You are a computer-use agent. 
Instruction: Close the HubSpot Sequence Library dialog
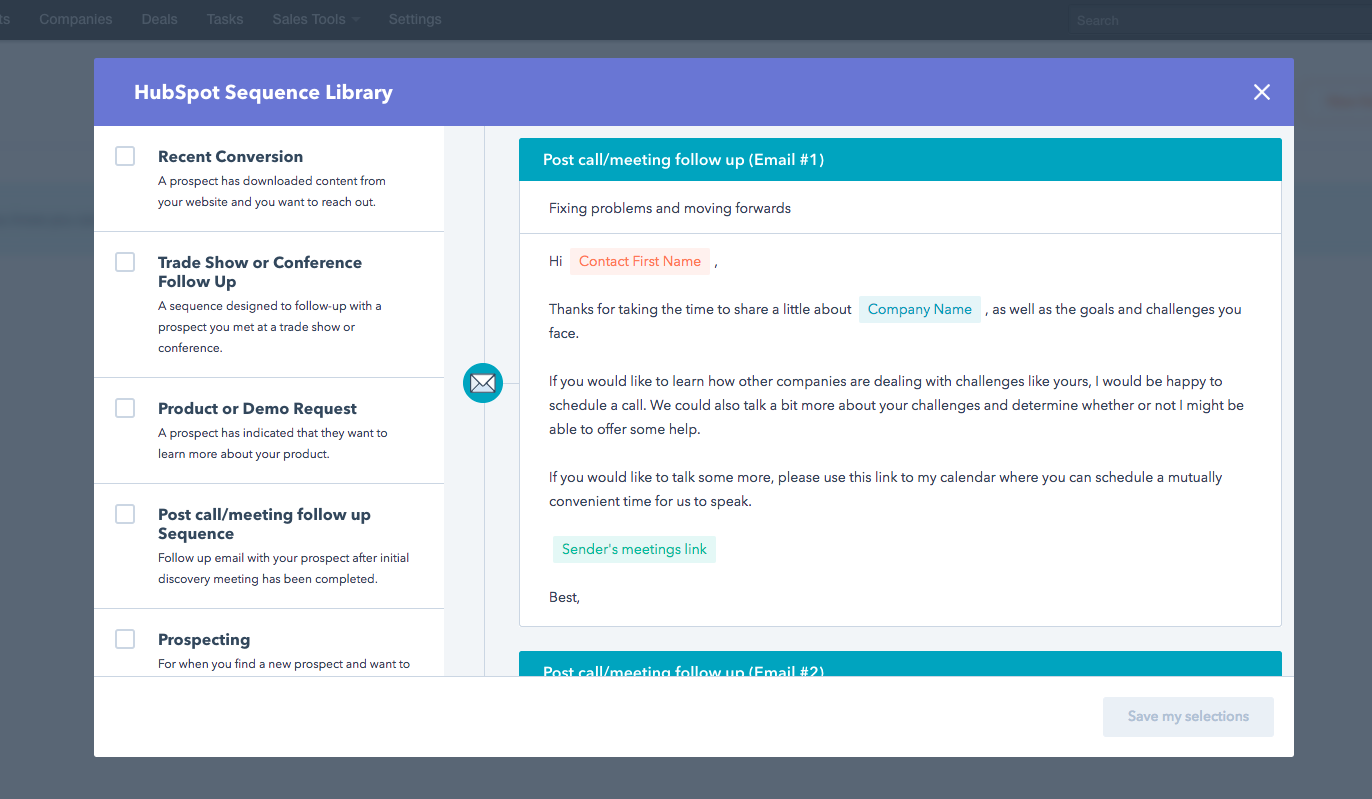pyautogui.click(x=1261, y=92)
